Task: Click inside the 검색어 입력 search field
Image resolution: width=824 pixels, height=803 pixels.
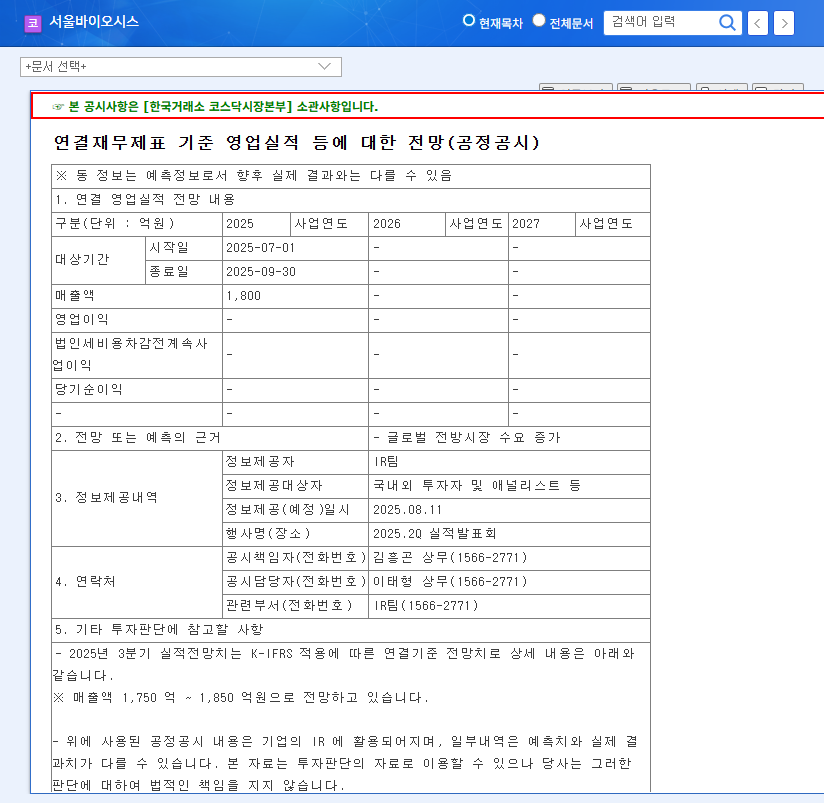Action: click(660, 23)
